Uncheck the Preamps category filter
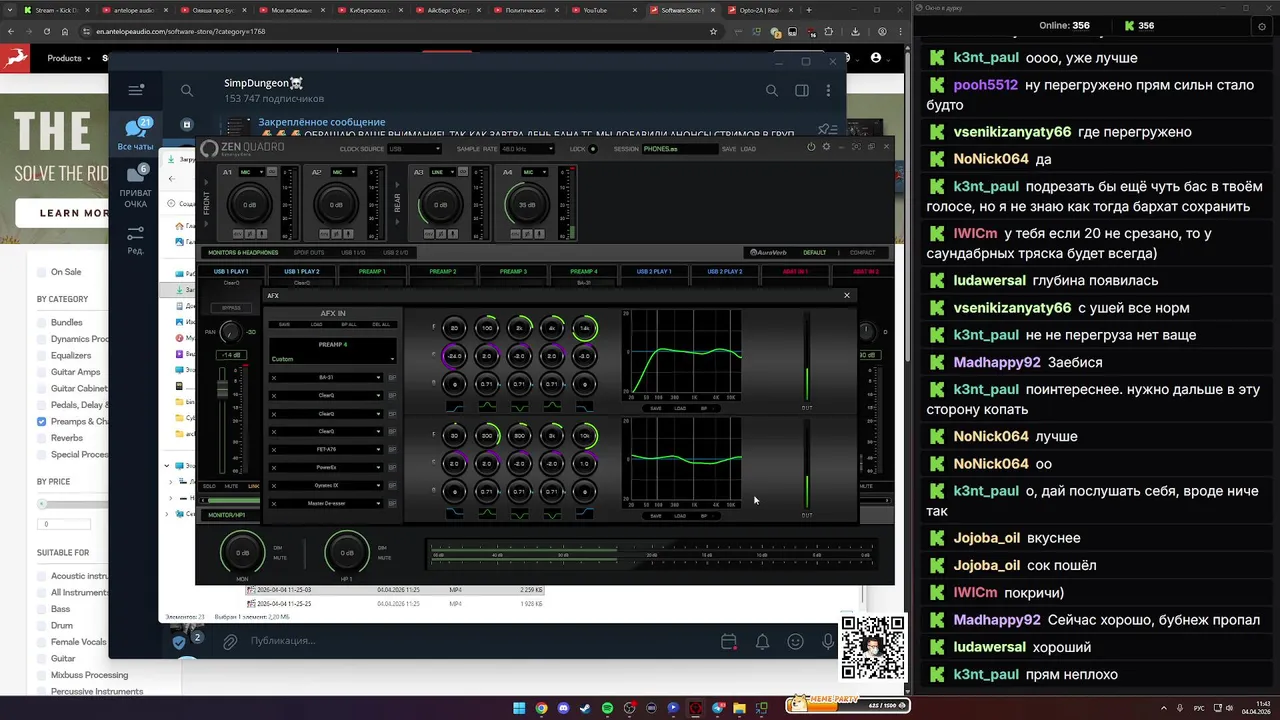 (x=41, y=421)
